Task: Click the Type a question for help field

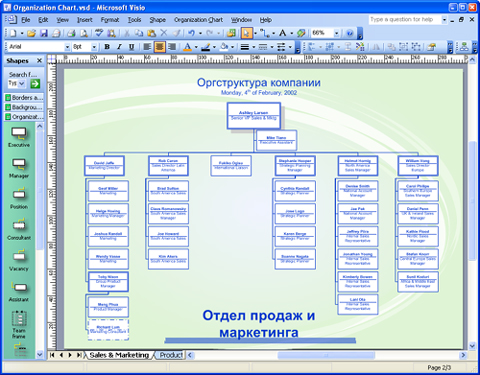Action: tap(405, 20)
